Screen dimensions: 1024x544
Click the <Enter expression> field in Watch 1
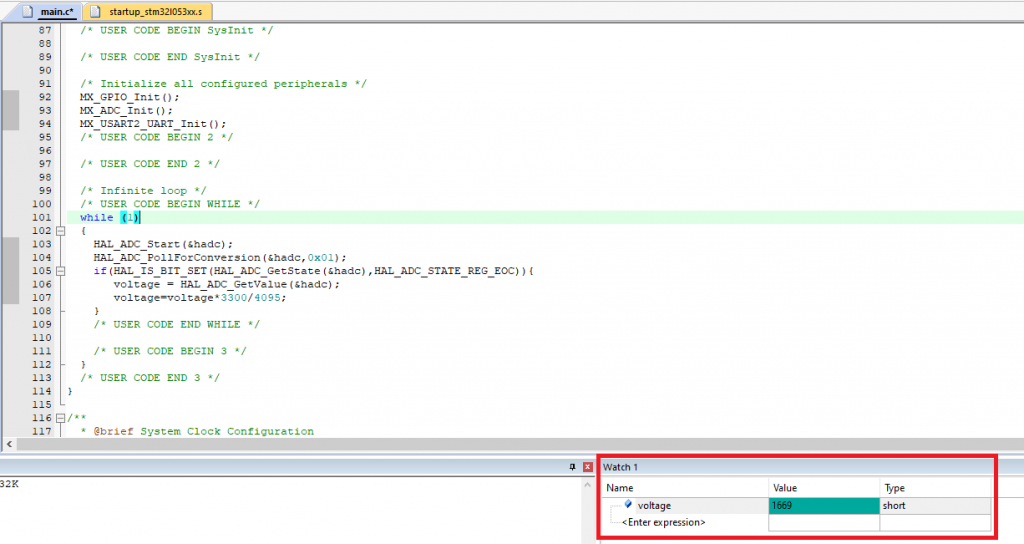663,522
